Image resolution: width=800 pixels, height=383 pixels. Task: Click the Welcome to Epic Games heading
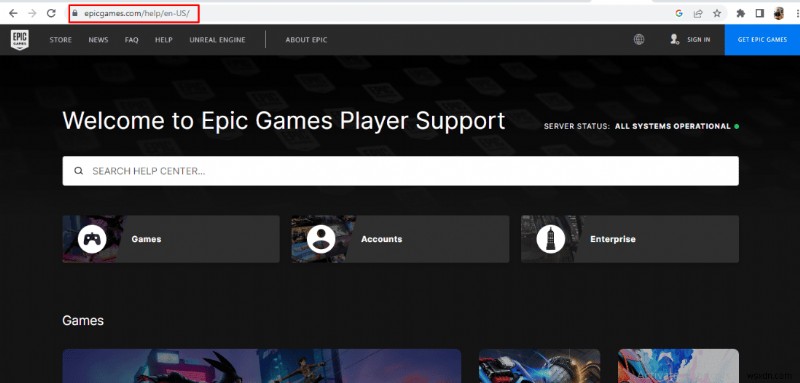point(284,121)
